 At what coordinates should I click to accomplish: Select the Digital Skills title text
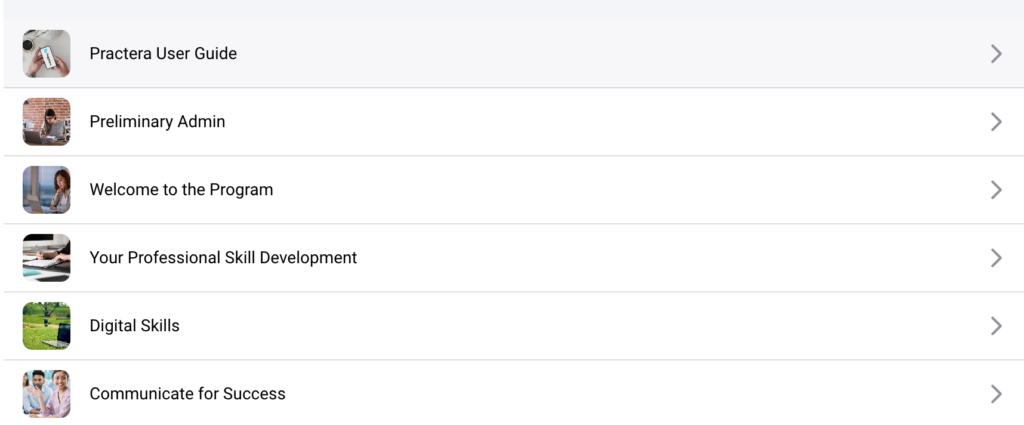(x=134, y=326)
